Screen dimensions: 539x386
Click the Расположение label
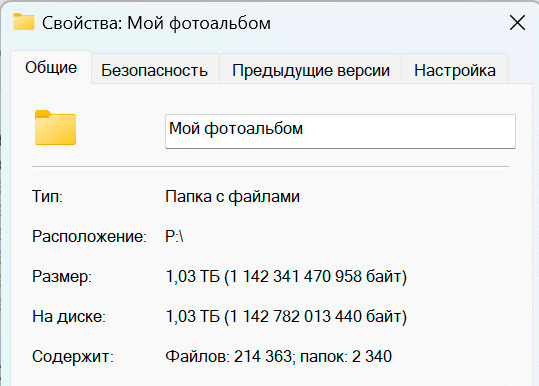point(89,236)
